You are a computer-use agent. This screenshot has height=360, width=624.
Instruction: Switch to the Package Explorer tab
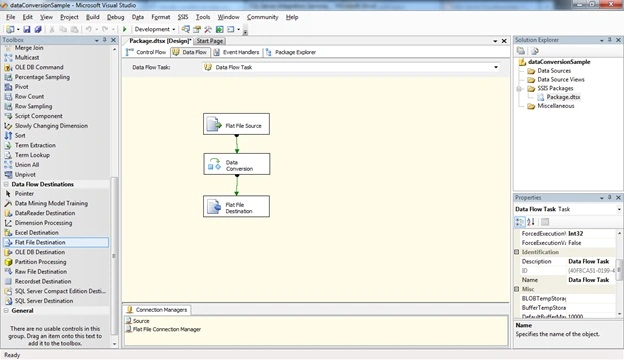click(x=291, y=52)
